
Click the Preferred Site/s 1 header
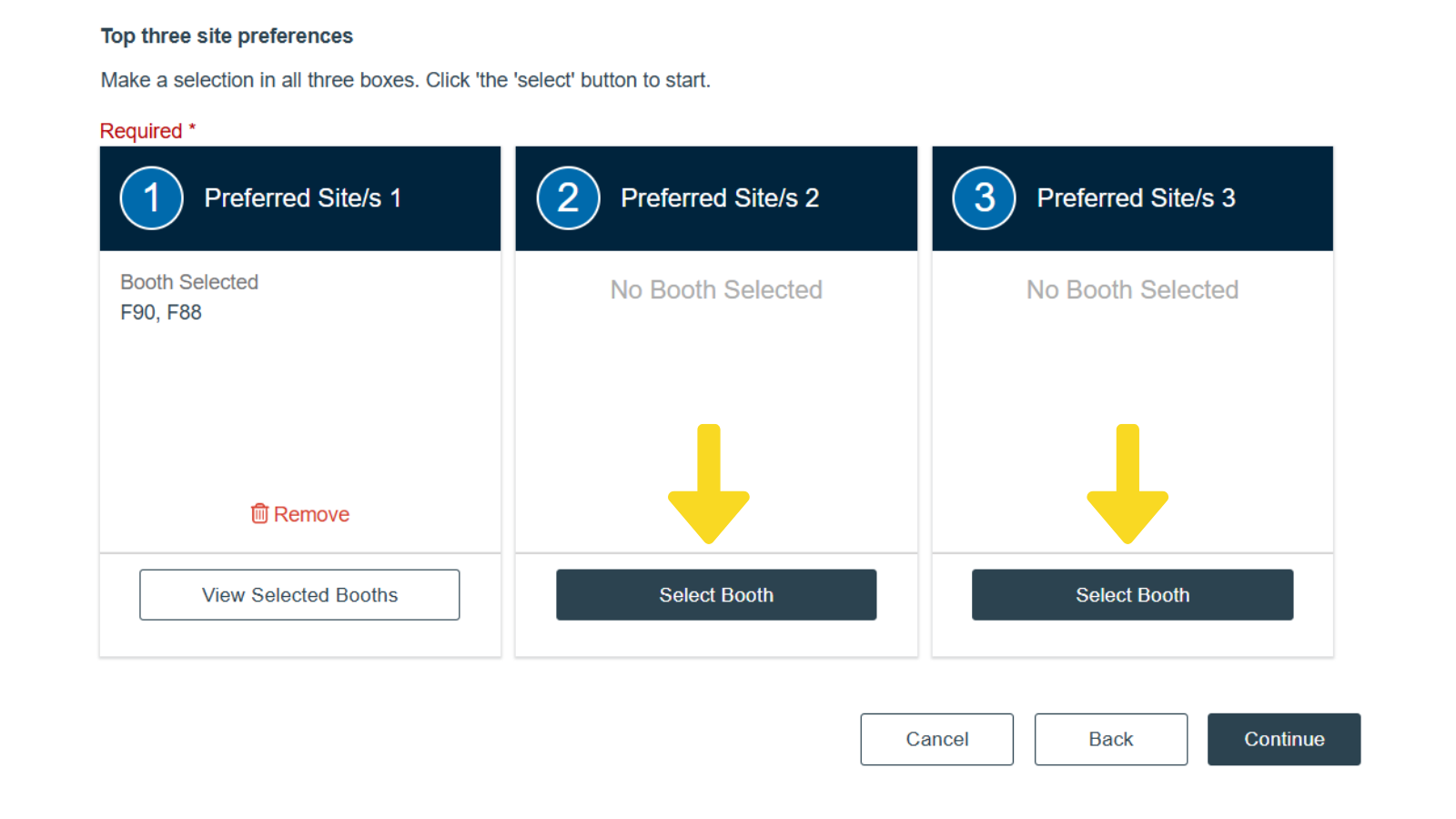point(303,197)
